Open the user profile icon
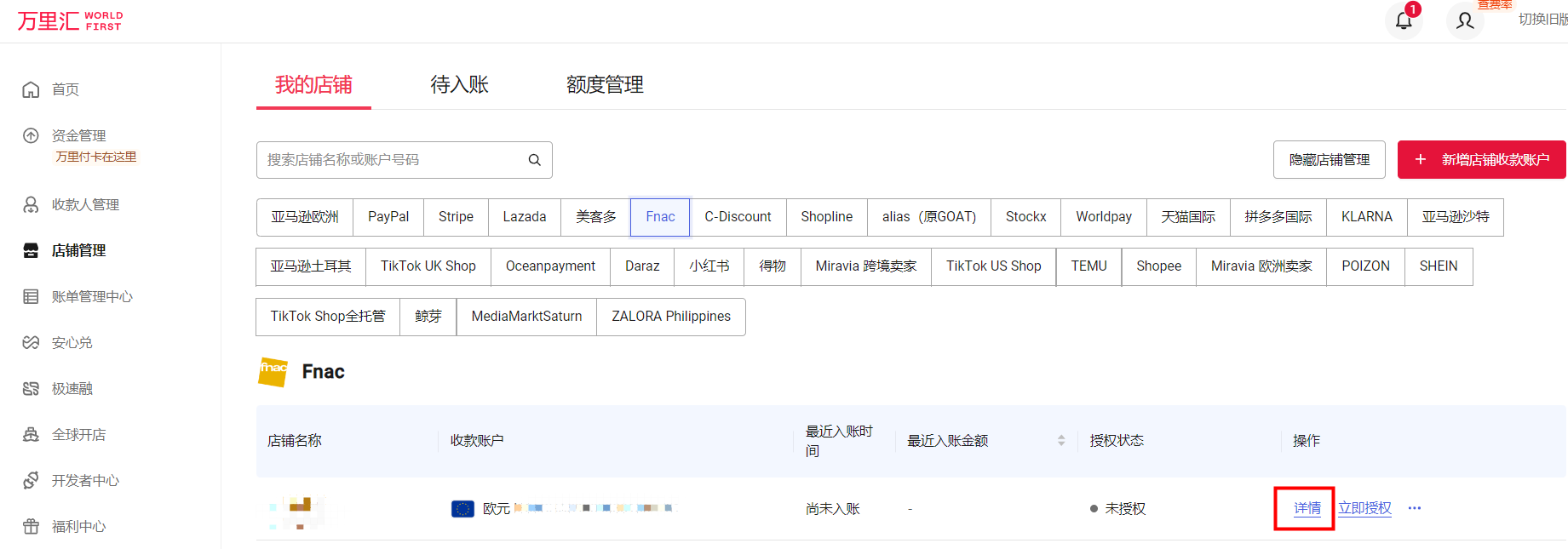This screenshot has width=1568, height=549. pos(1465,20)
